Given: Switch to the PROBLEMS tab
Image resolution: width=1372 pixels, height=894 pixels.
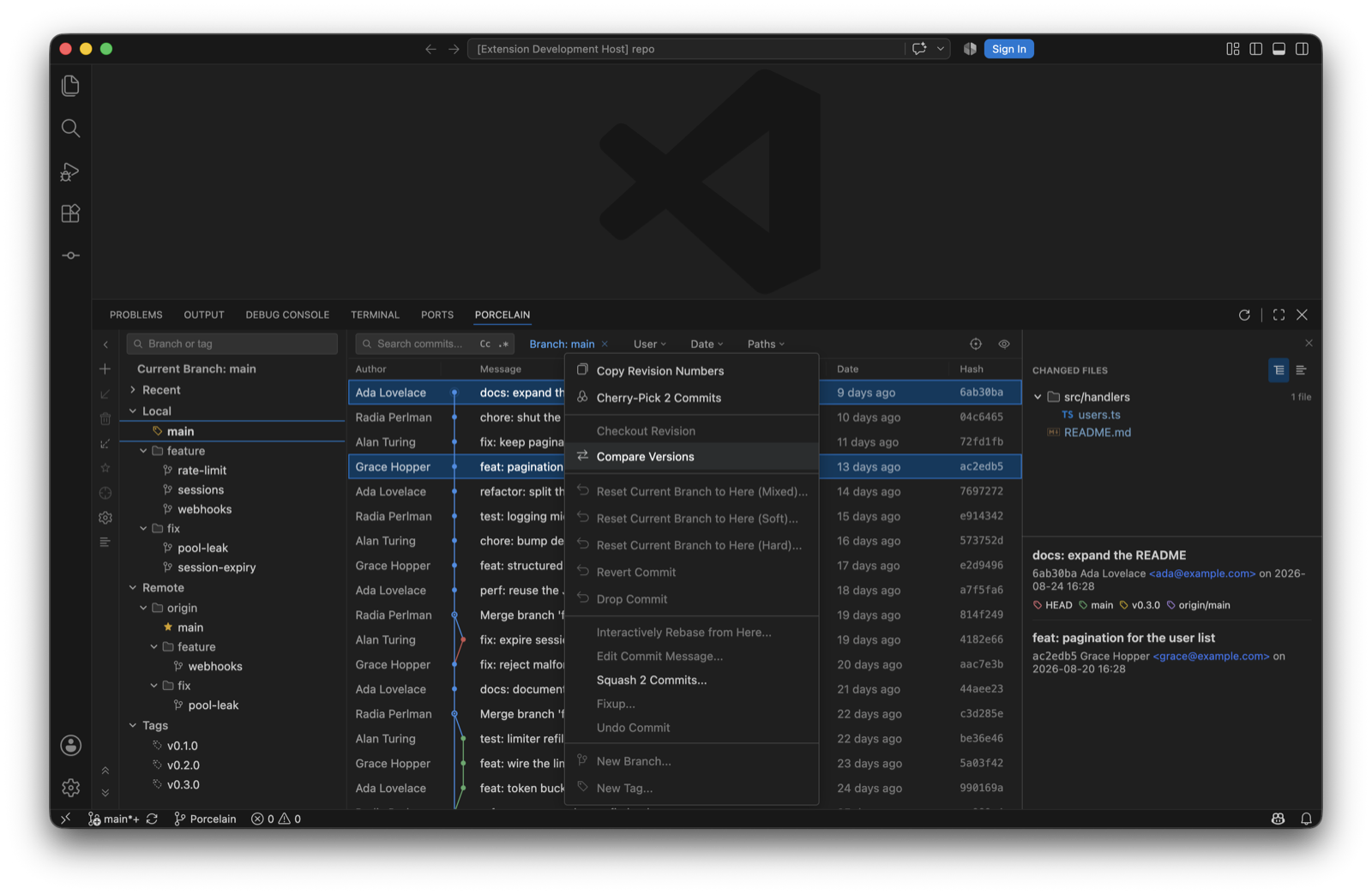Looking at the screenshot, I should 136,315.
